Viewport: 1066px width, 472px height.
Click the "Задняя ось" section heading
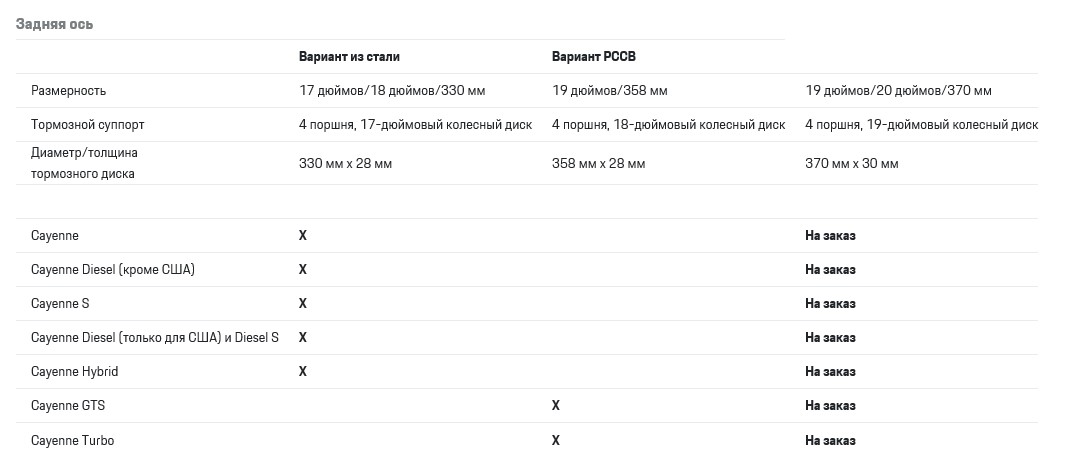click(55, 23)
